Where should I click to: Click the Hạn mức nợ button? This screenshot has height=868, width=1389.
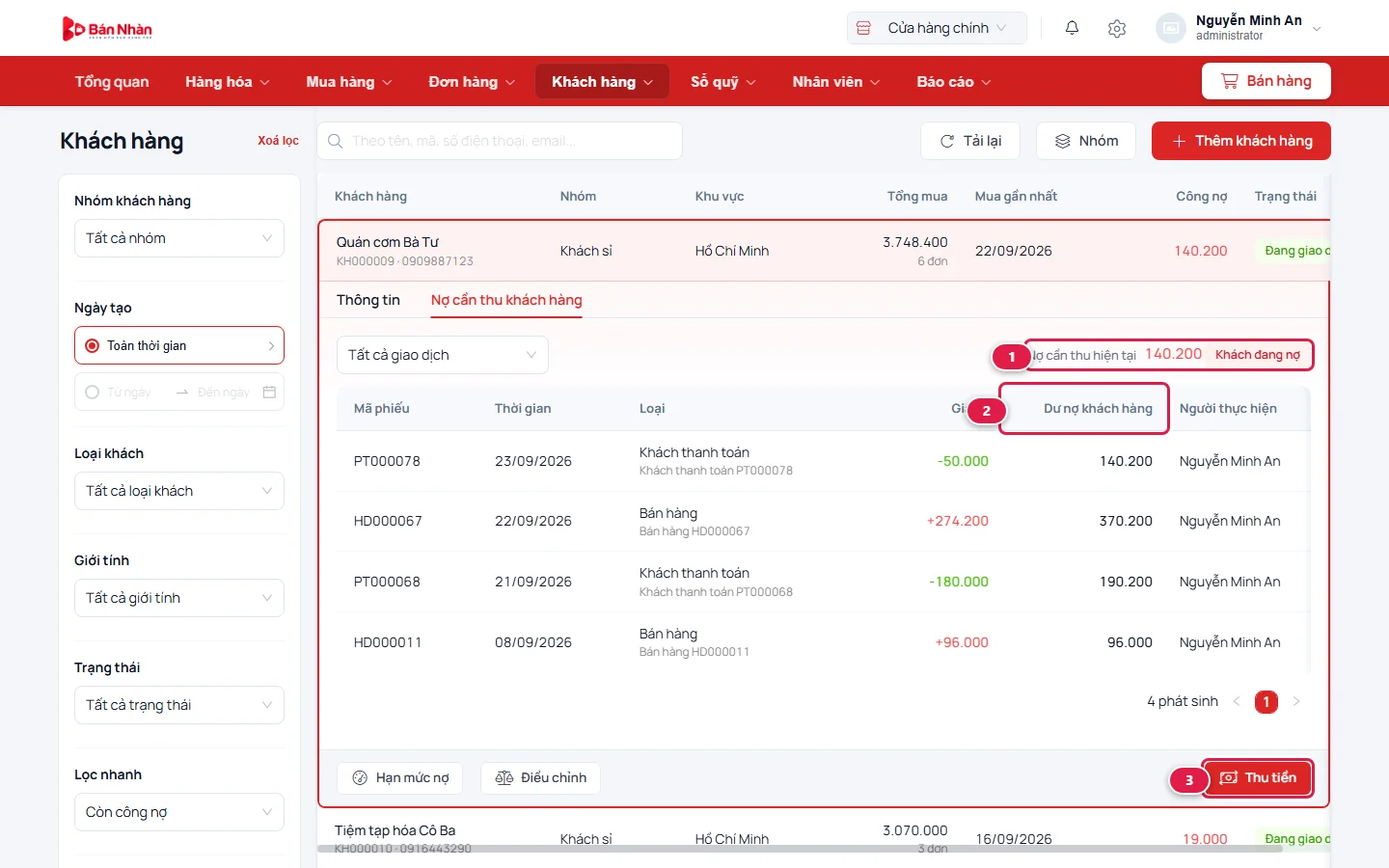[400, 777]
